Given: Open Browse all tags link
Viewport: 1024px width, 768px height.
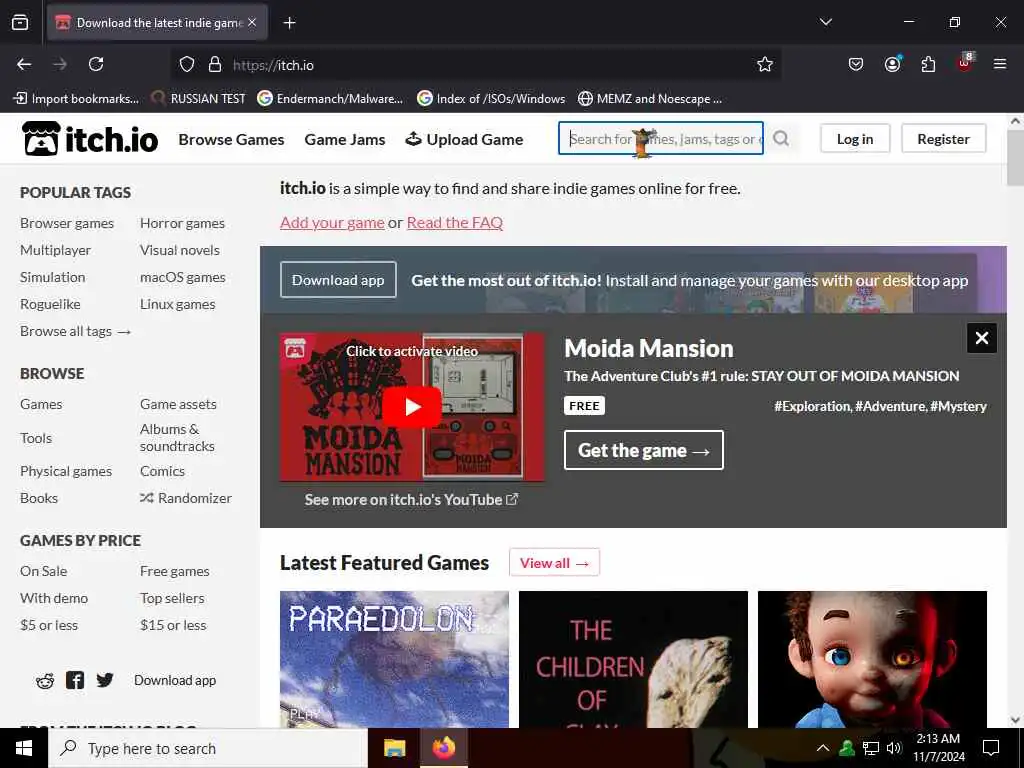Looking at the screenshot, I should pos(76,331).
